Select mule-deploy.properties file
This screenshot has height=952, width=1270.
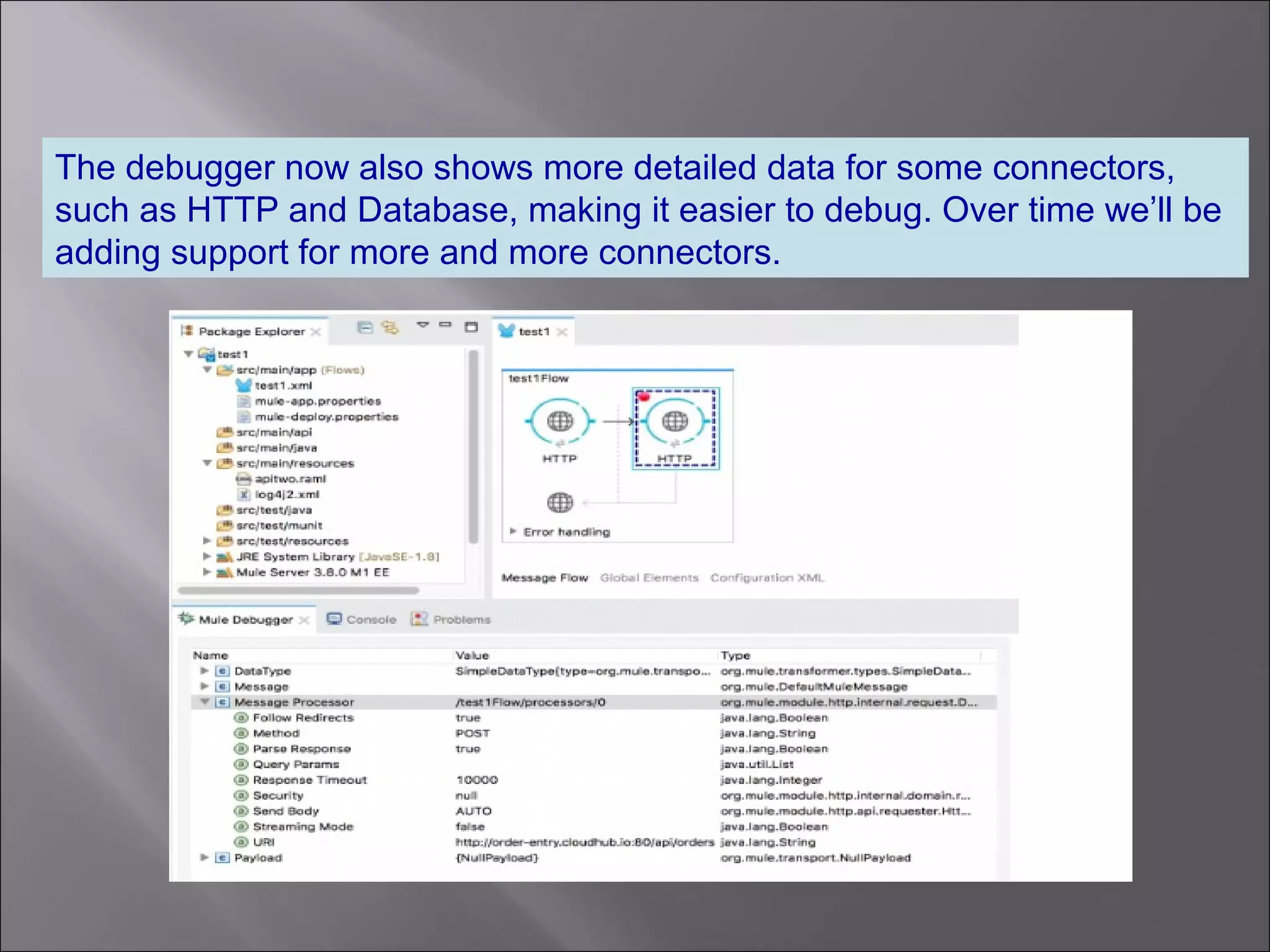(x=317, y=416)
